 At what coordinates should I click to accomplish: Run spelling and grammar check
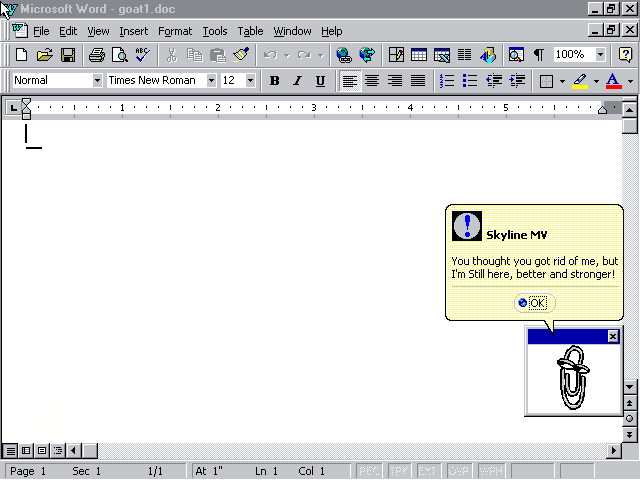click(142, 55)
